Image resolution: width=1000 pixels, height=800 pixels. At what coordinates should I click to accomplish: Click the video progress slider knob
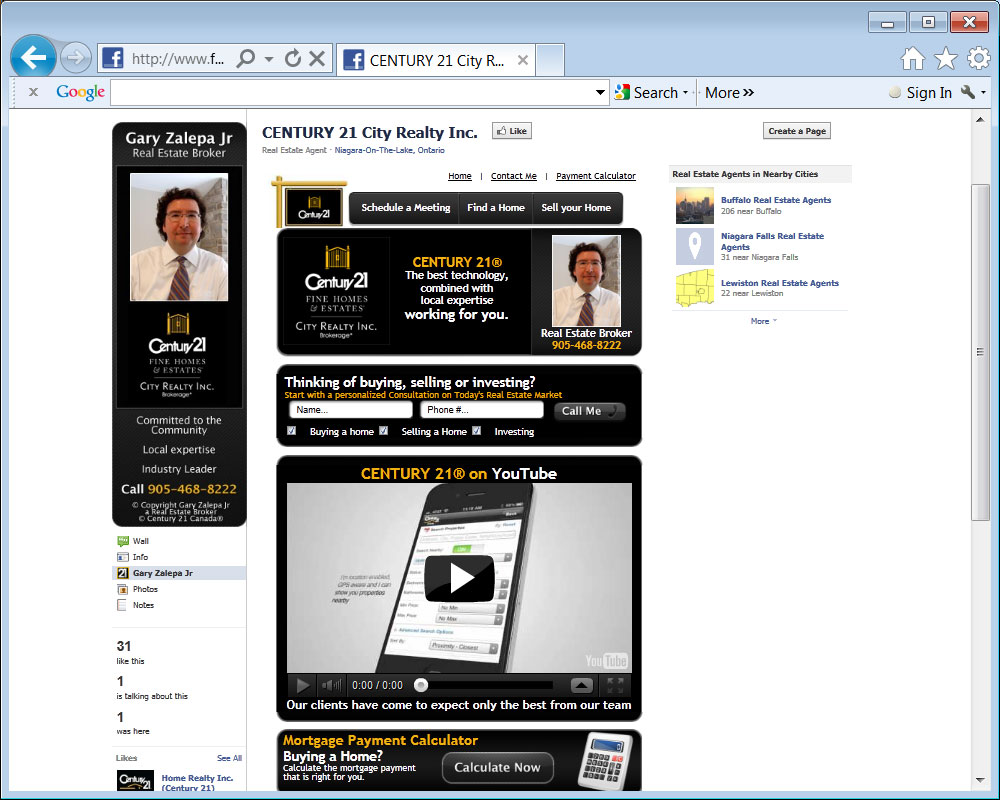click(x=421, y=685)
